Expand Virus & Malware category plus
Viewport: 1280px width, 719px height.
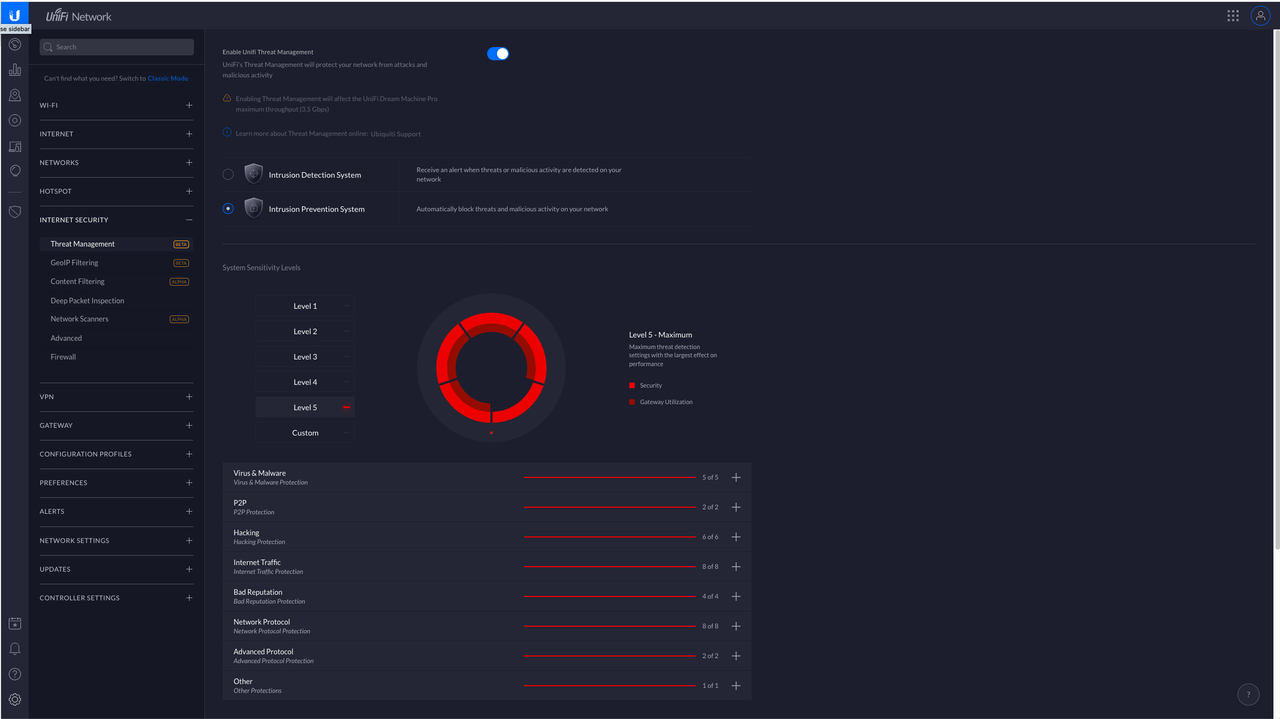pyautogui.click(x=736, y=477)
